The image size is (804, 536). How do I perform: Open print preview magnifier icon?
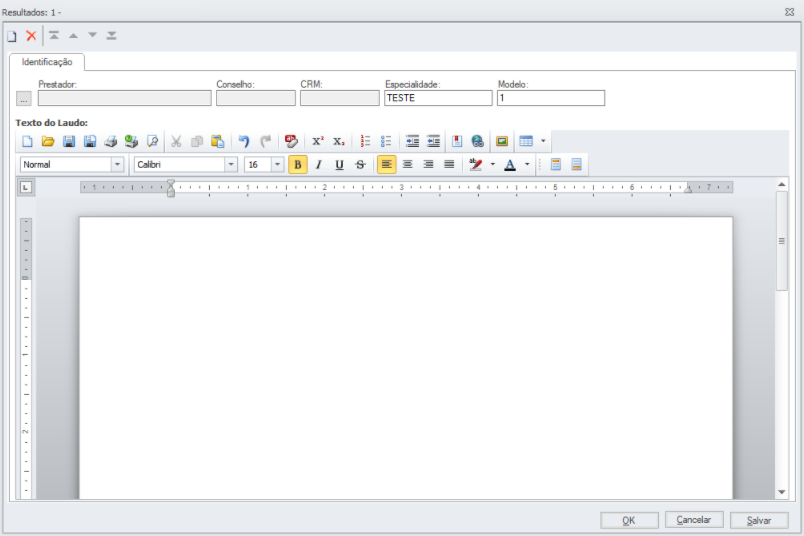(152, 141)
